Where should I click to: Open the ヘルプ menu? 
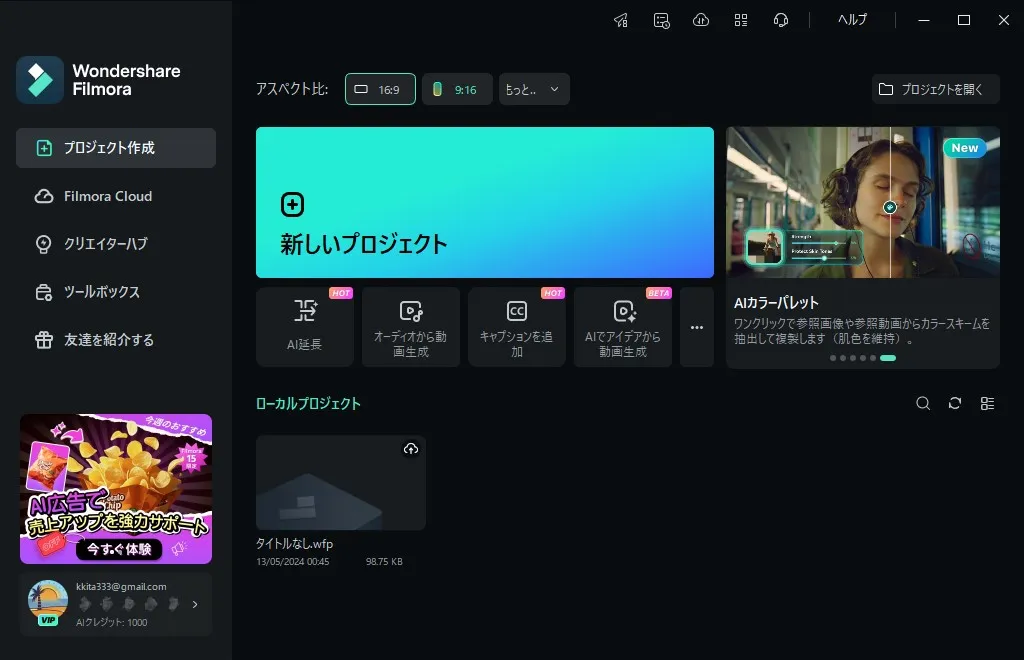click(851, 19)
